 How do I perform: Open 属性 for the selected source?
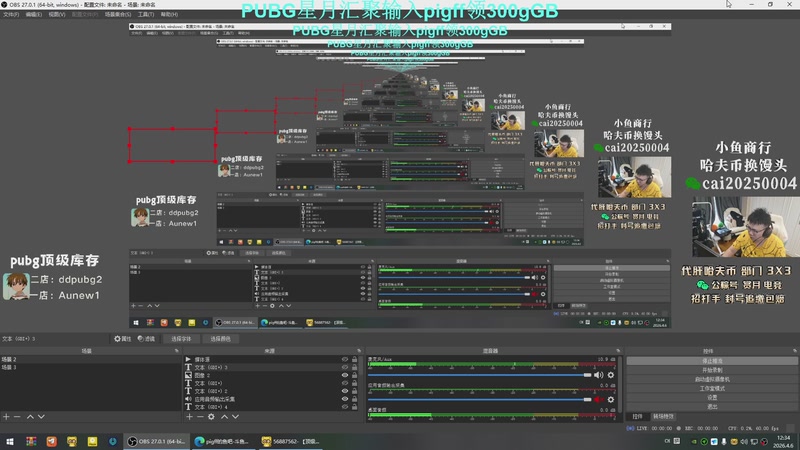click(x=122, y=339)
